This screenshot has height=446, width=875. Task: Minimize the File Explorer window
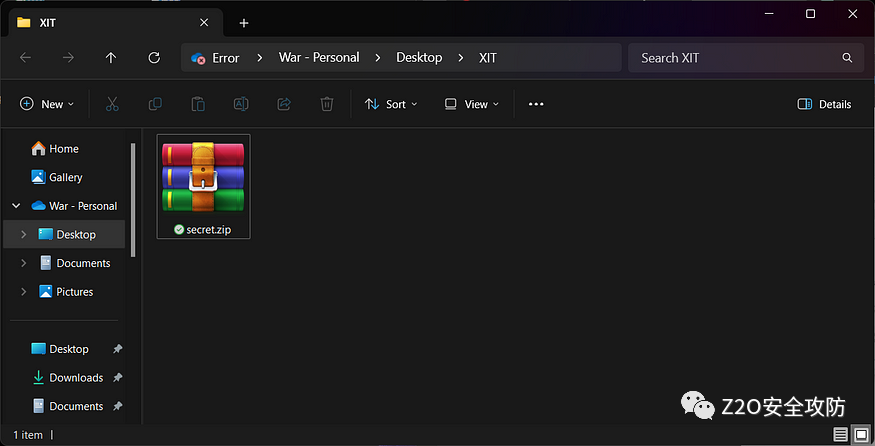[769, 13]
